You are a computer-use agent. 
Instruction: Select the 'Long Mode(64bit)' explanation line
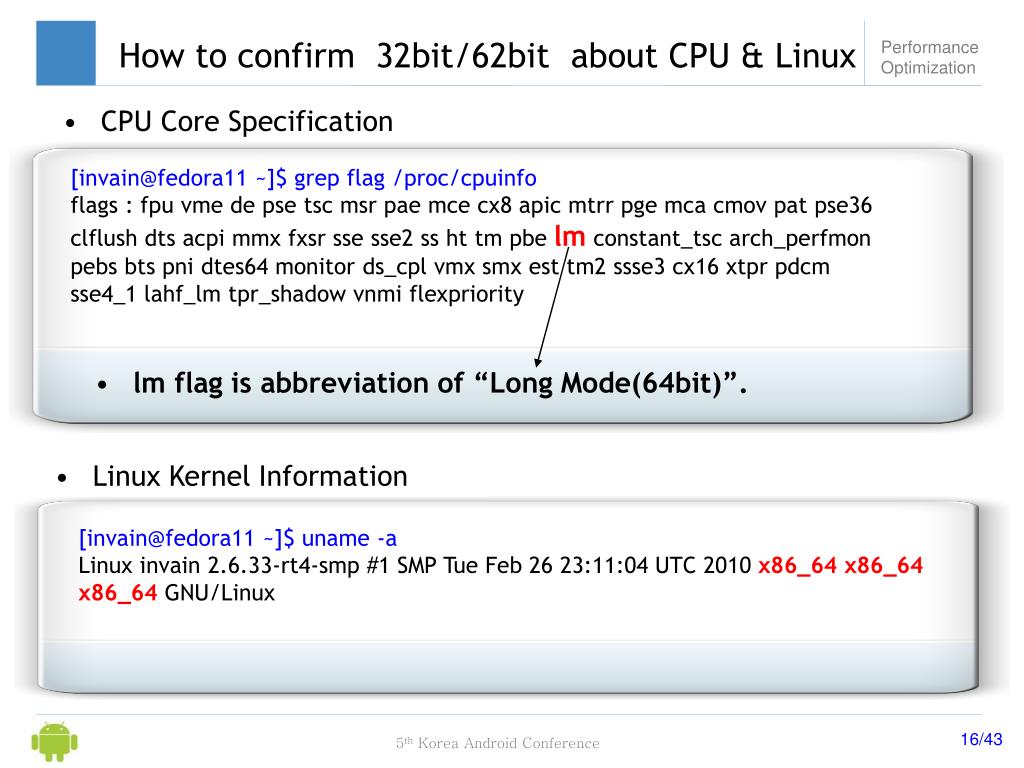pyautogui.click(x=440, y=383)
